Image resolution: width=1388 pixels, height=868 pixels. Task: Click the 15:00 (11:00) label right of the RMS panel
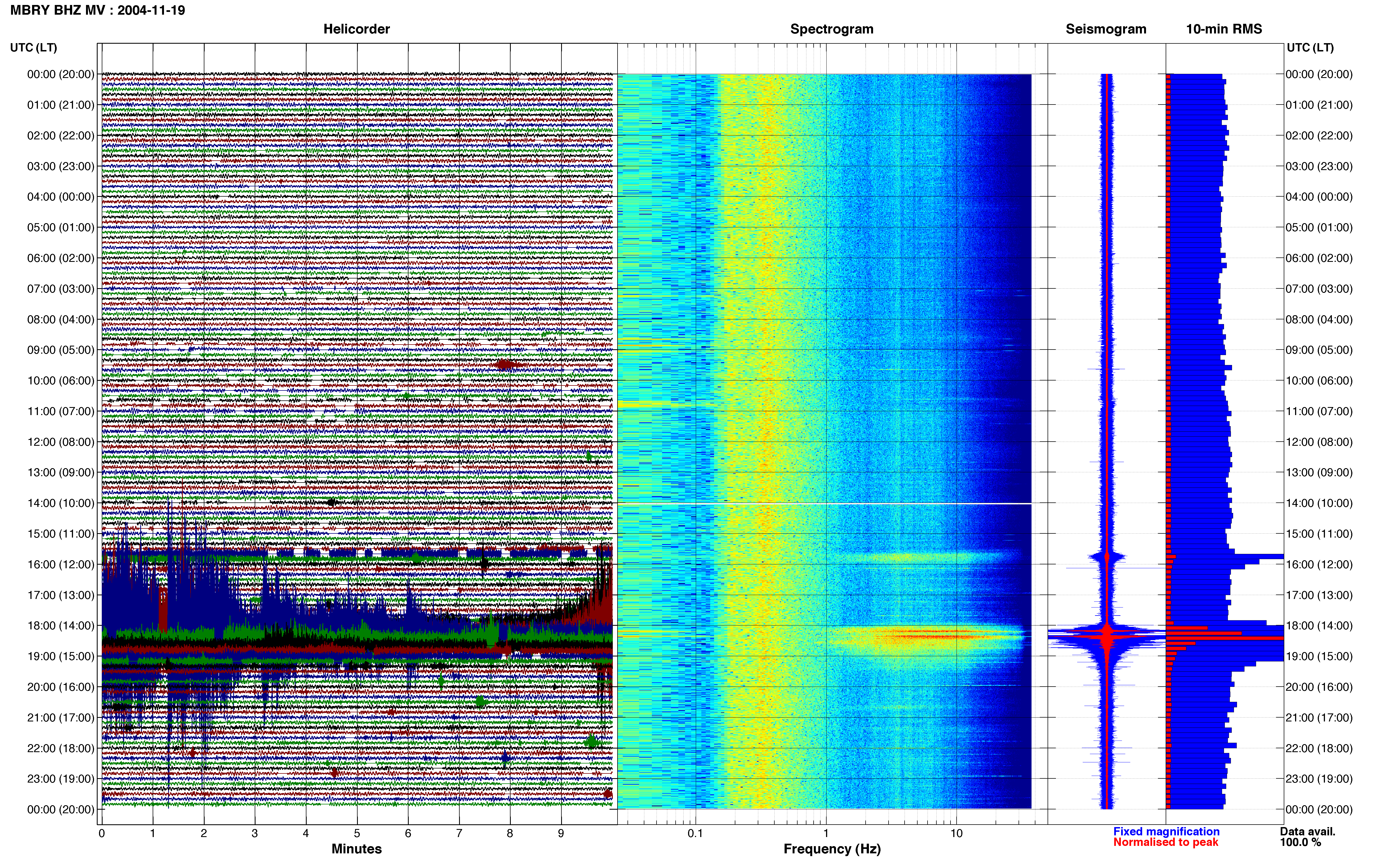click(x=1319, y=533)
